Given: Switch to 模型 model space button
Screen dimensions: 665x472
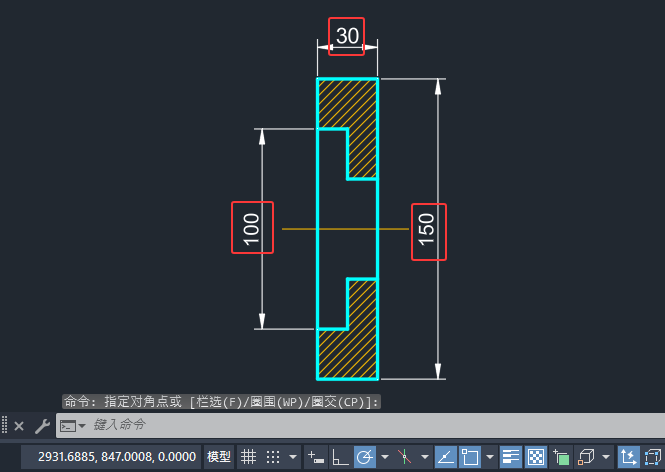Looking at the screenshot, I should coord(218,457).
